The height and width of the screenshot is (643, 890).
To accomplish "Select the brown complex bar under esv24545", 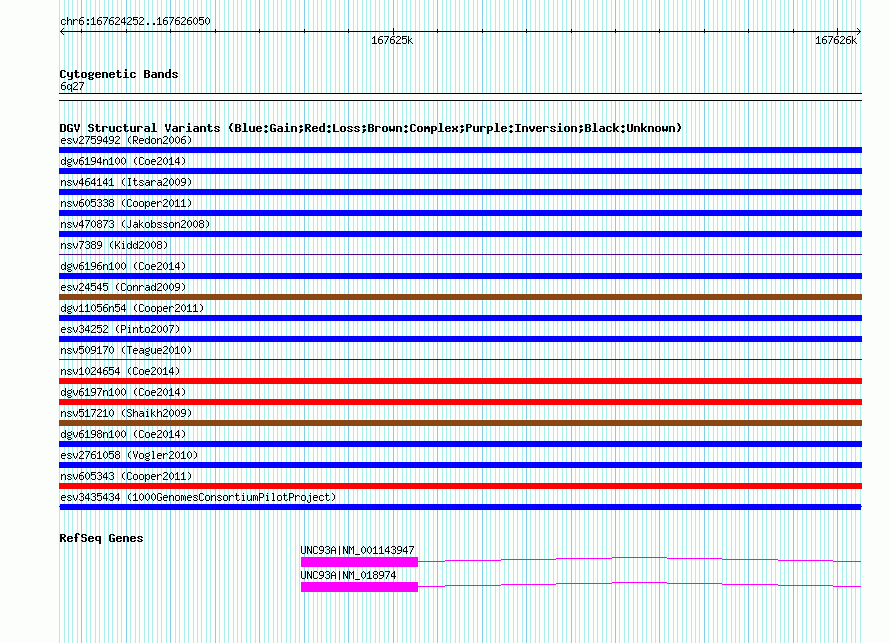I will [460, 297].
